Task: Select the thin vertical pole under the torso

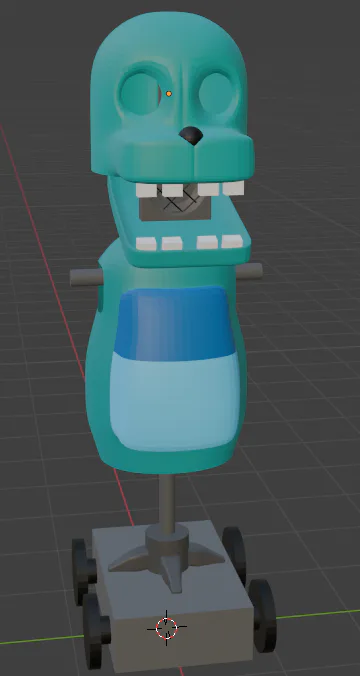Action: pyautogui.click(x=167, y=502)
